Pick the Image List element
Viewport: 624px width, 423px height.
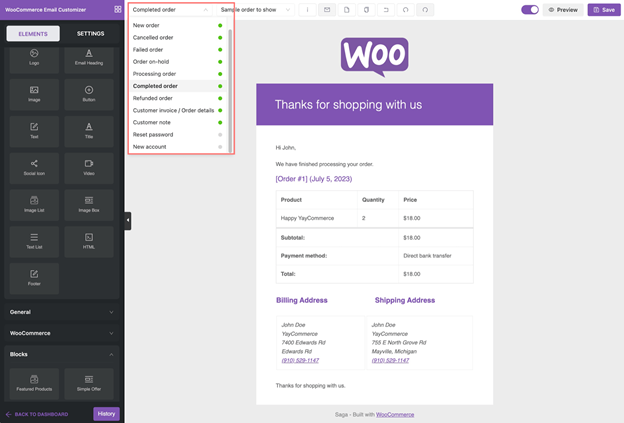click(34, 204)
